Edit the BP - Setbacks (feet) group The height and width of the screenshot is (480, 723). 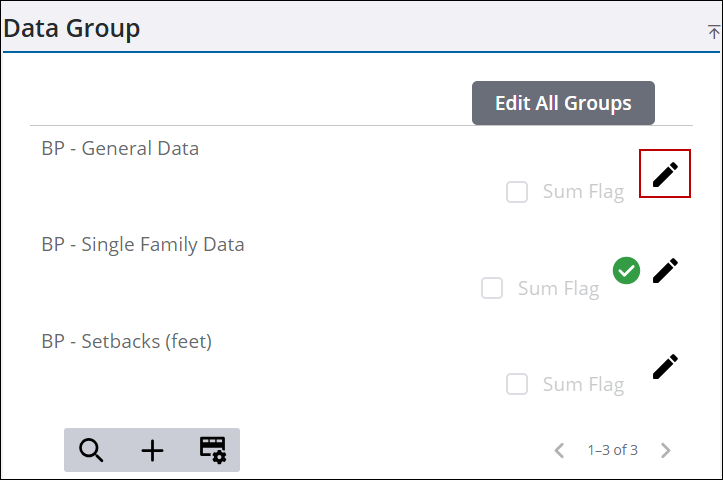[x=665, y=367]
